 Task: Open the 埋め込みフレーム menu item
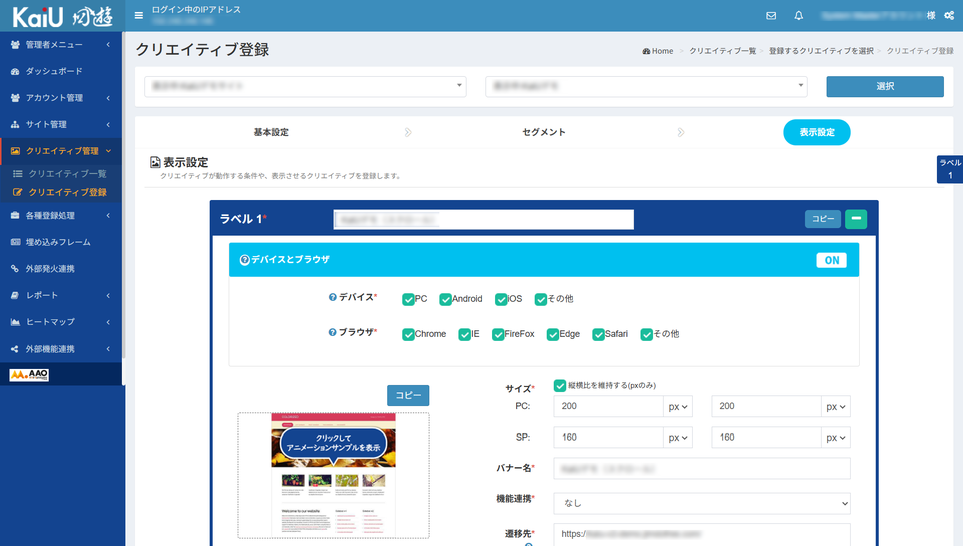point(61,242)
